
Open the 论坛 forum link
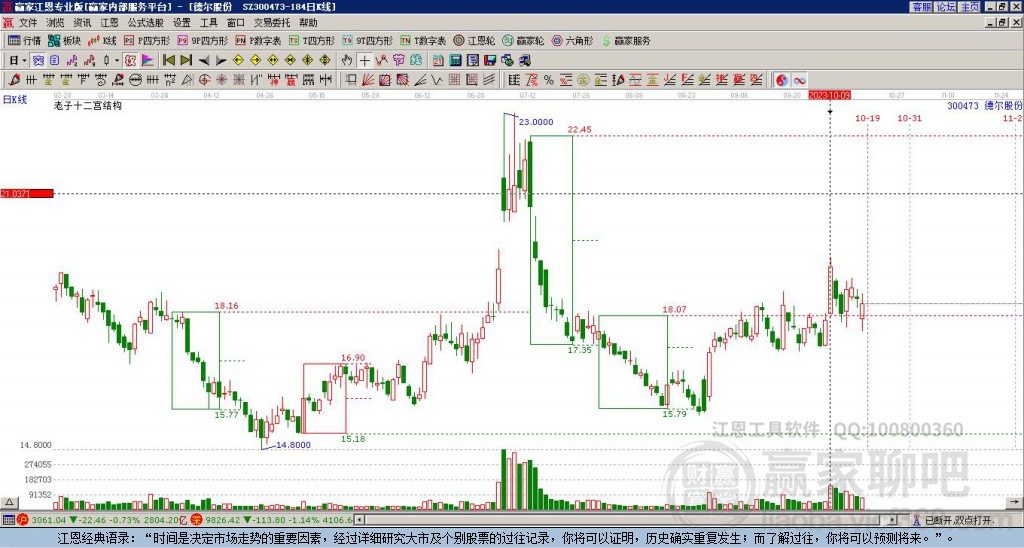click(x=945, y=7)
